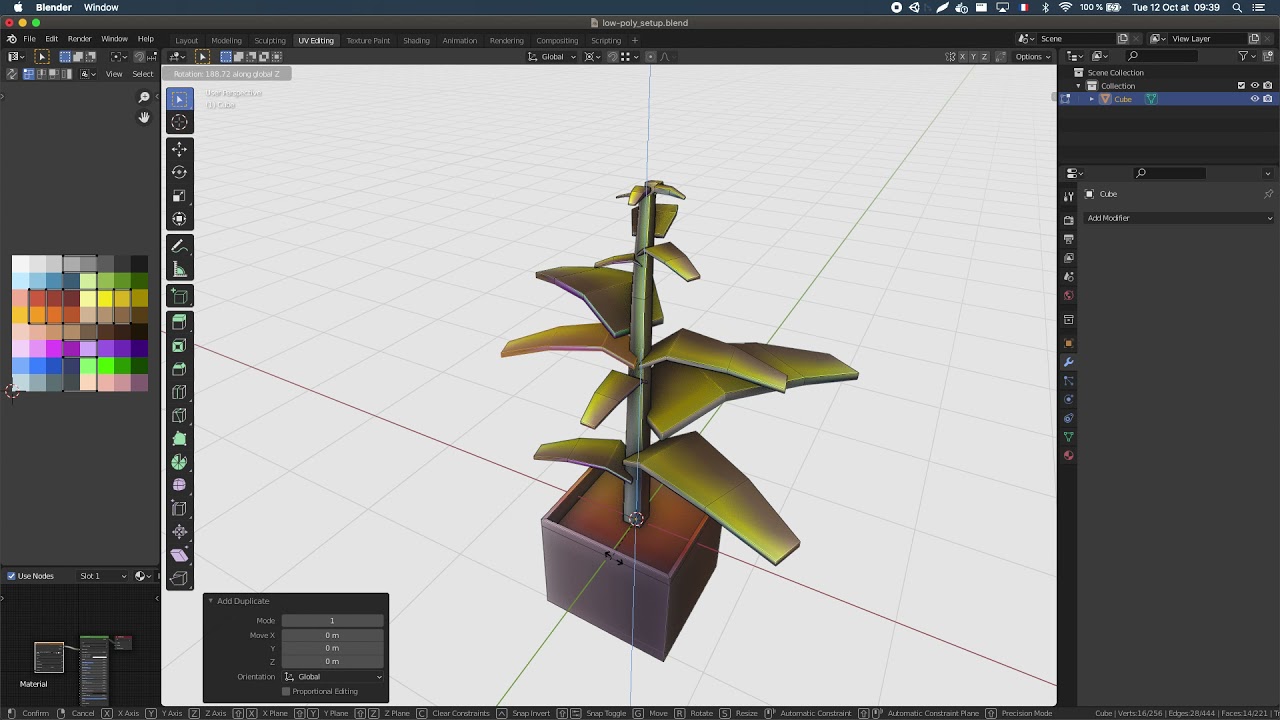Screen dimensions: 1280x720
Task: Activate the Move tool
Action: click(179, 149)
